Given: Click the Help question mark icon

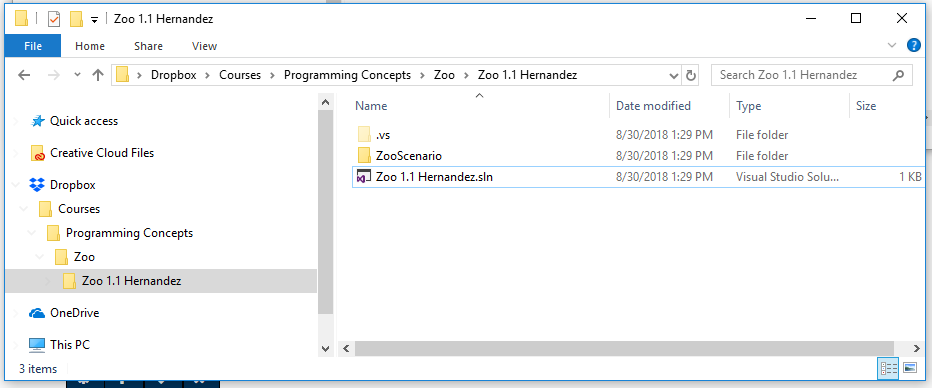Looking at the screenshot, I should (x=913, y=45).
